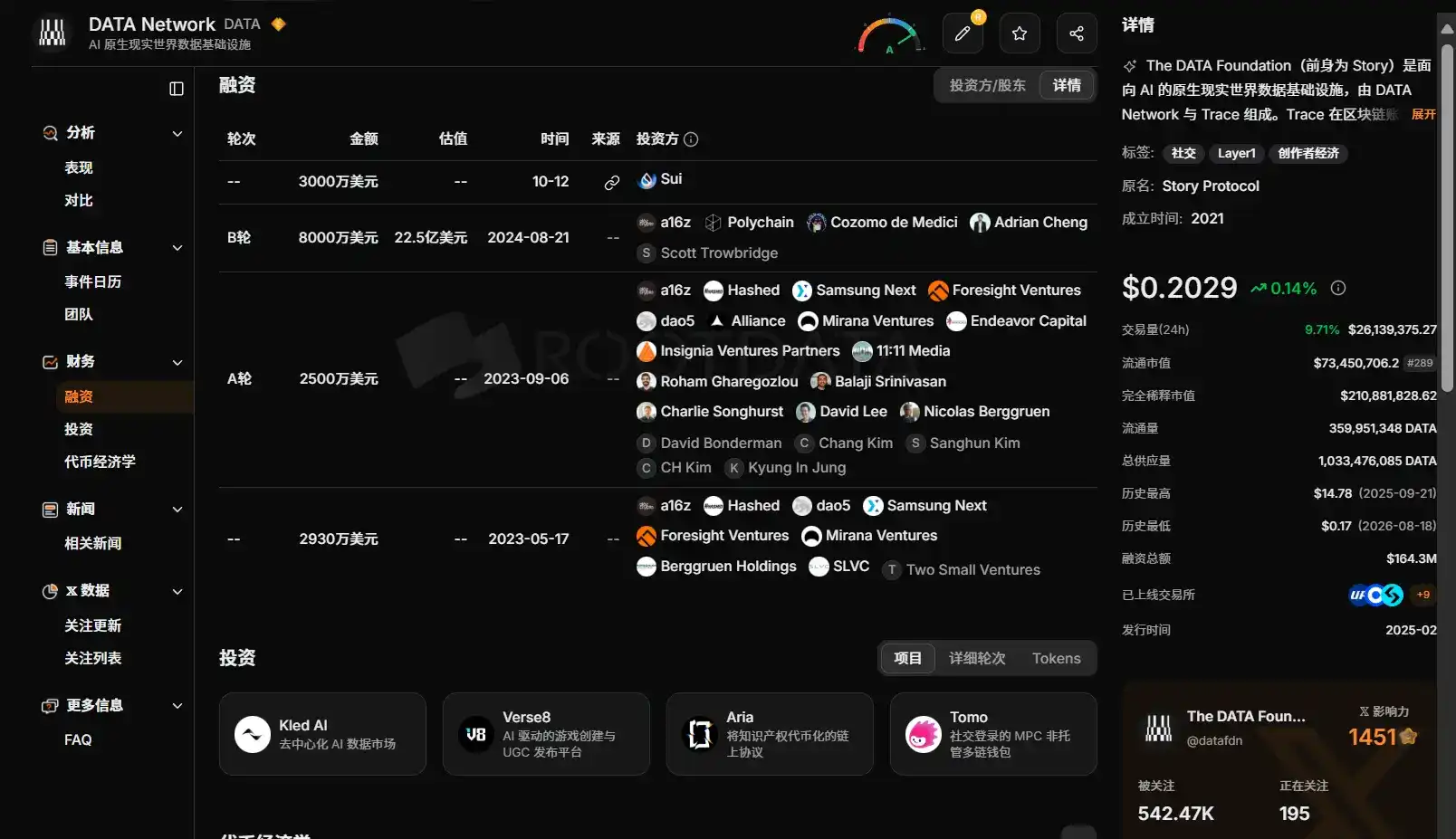Collapse the sidebar with panel toggle icon

click(x=177, y=89)
